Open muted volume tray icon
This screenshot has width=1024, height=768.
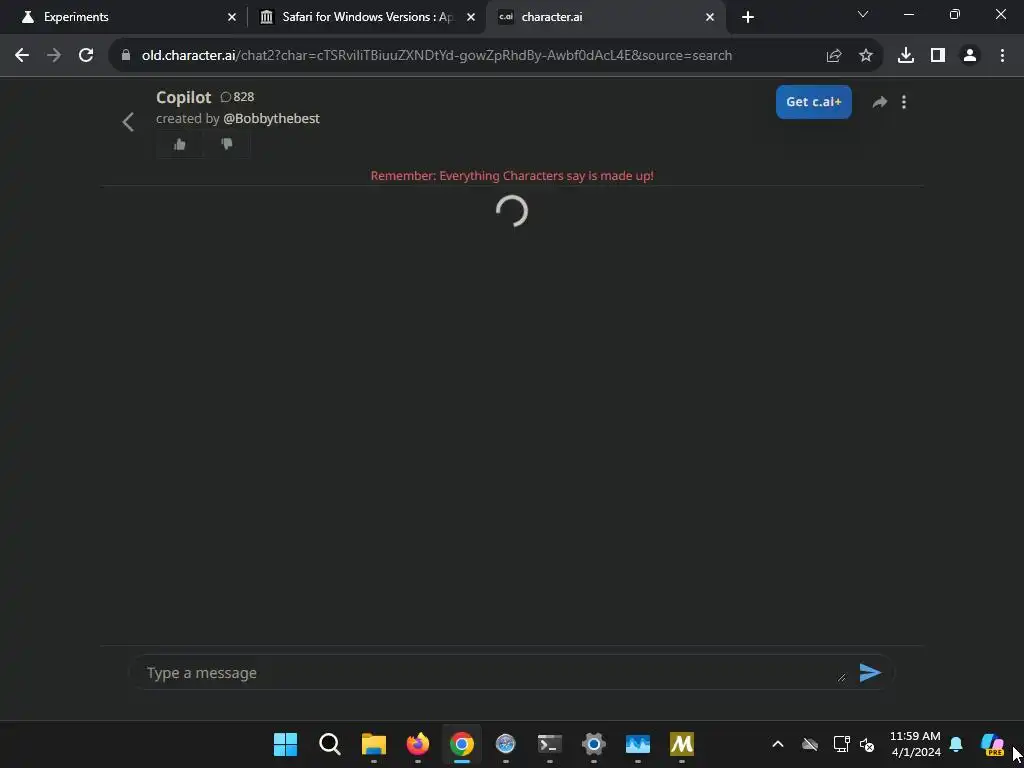coord(867,744)
